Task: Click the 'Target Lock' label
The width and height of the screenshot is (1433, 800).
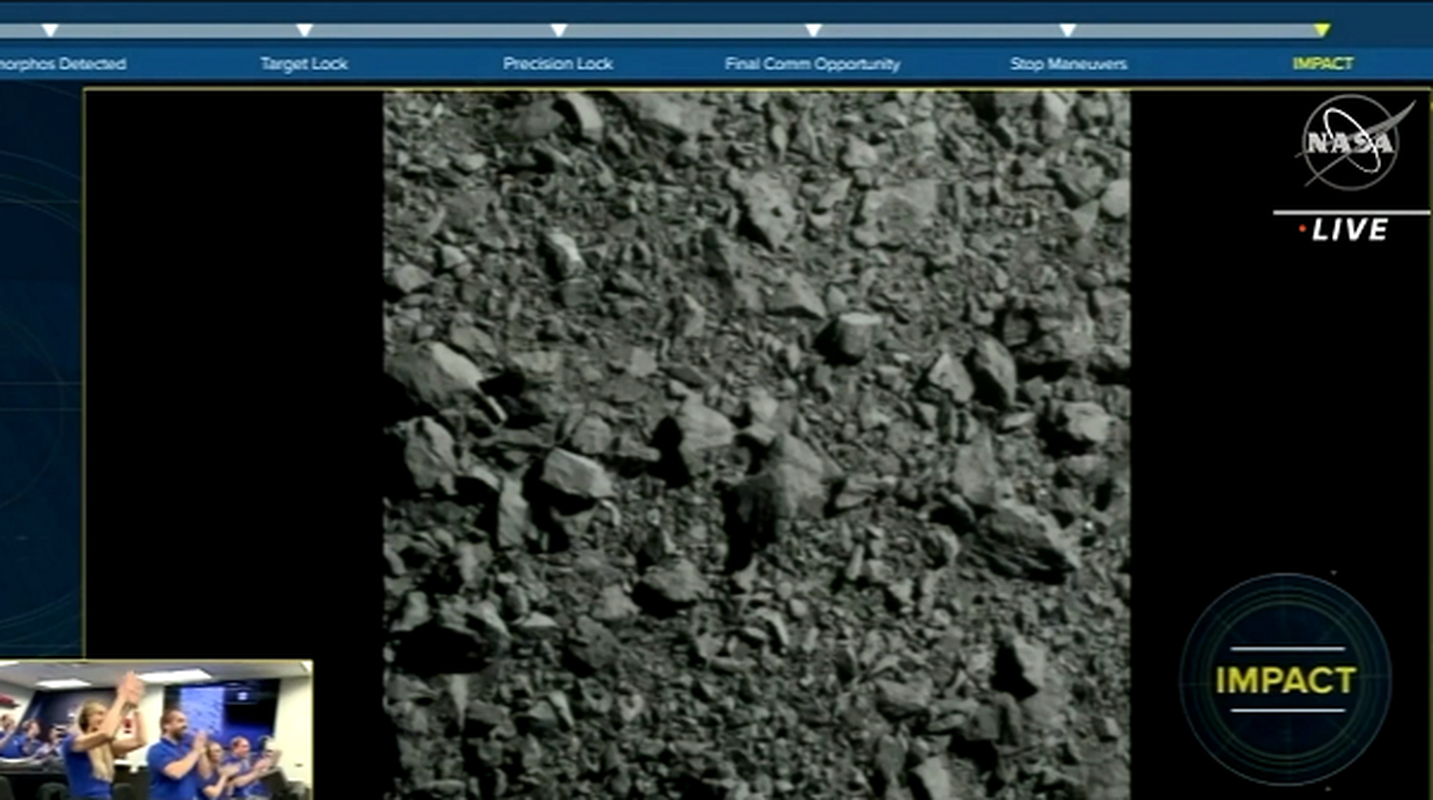Action: (x=304, y=64)
